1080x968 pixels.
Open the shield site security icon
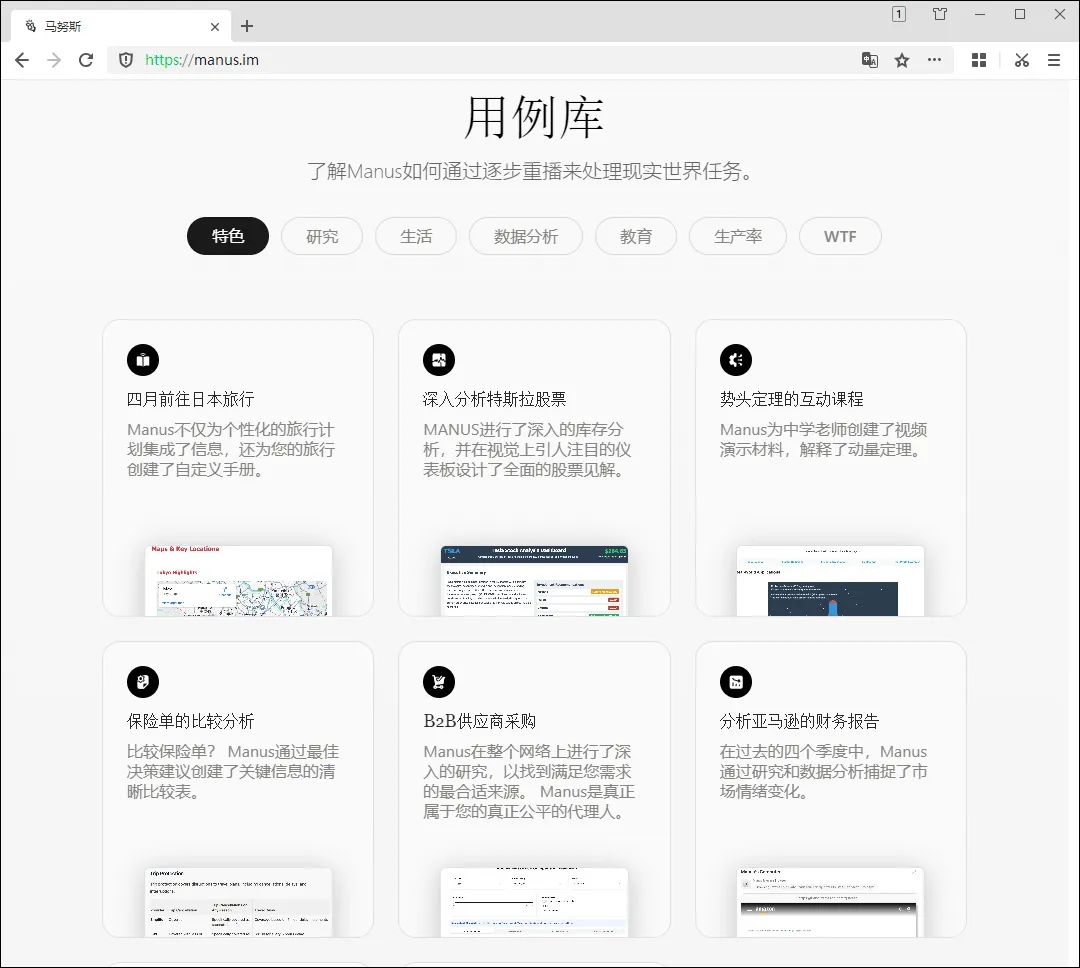(125, 60)
